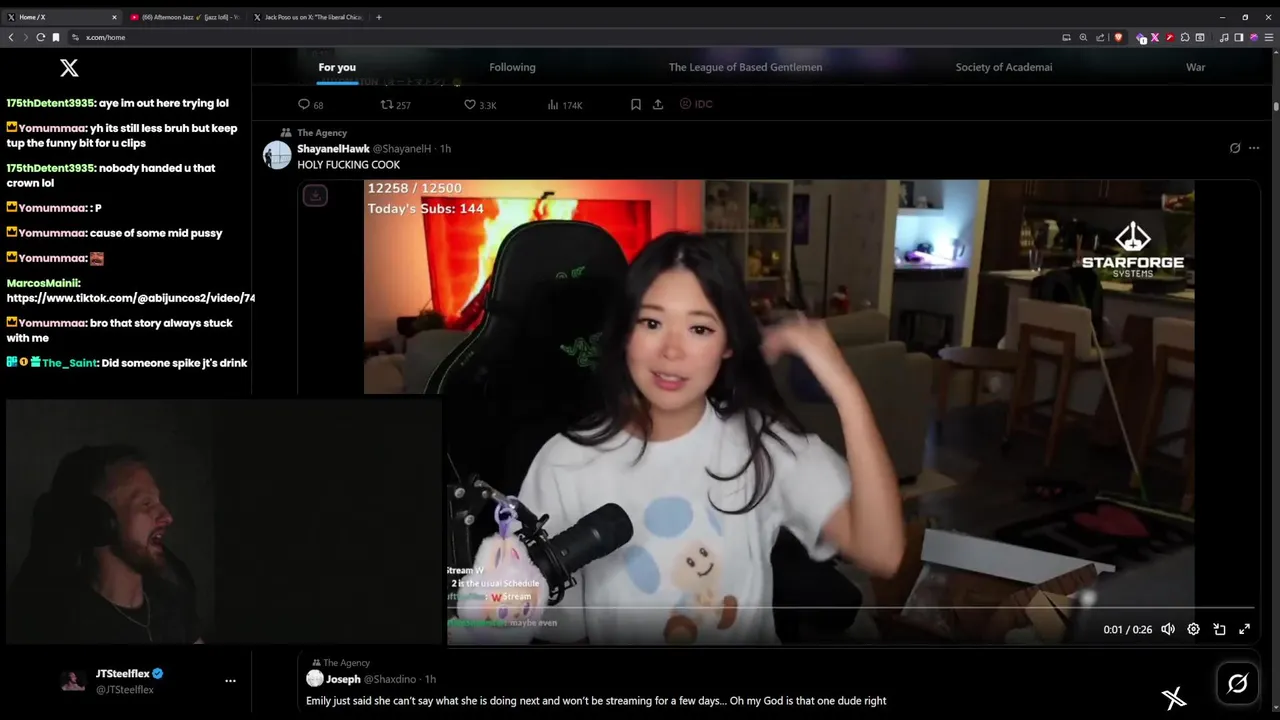Open the War tab

(x=1196, y=67)
